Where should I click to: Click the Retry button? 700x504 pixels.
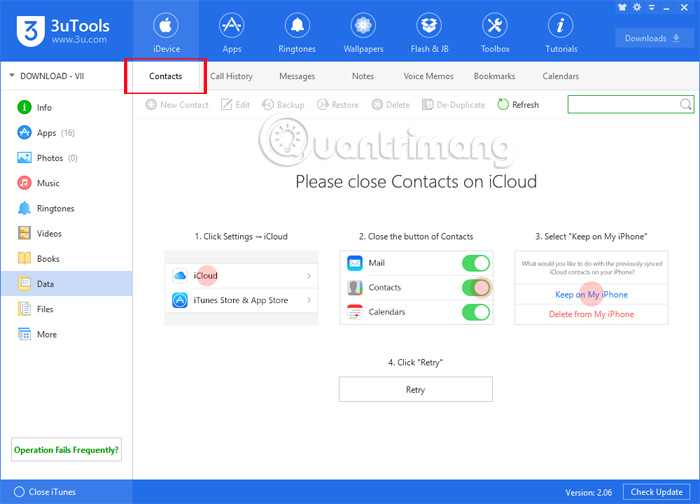click(416, 389)
